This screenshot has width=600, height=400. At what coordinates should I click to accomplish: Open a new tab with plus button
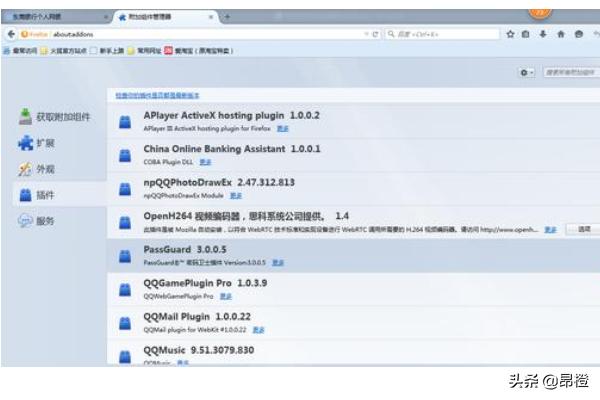(x=227, y=17)
